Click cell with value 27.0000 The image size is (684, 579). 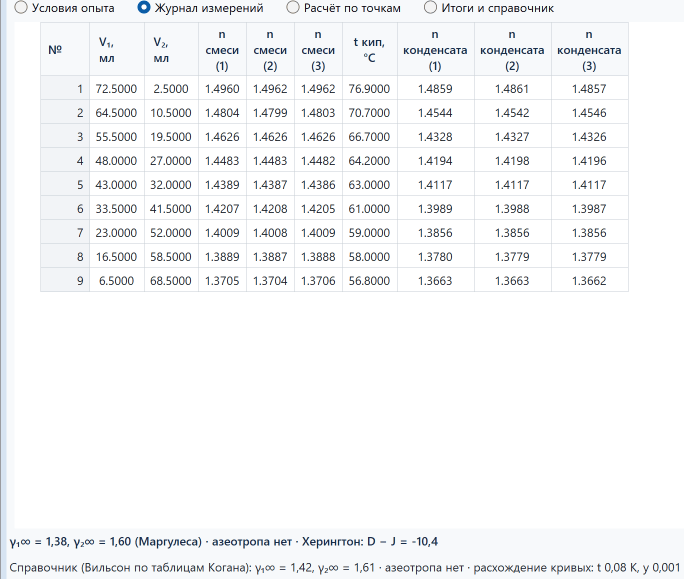(171, 161)
